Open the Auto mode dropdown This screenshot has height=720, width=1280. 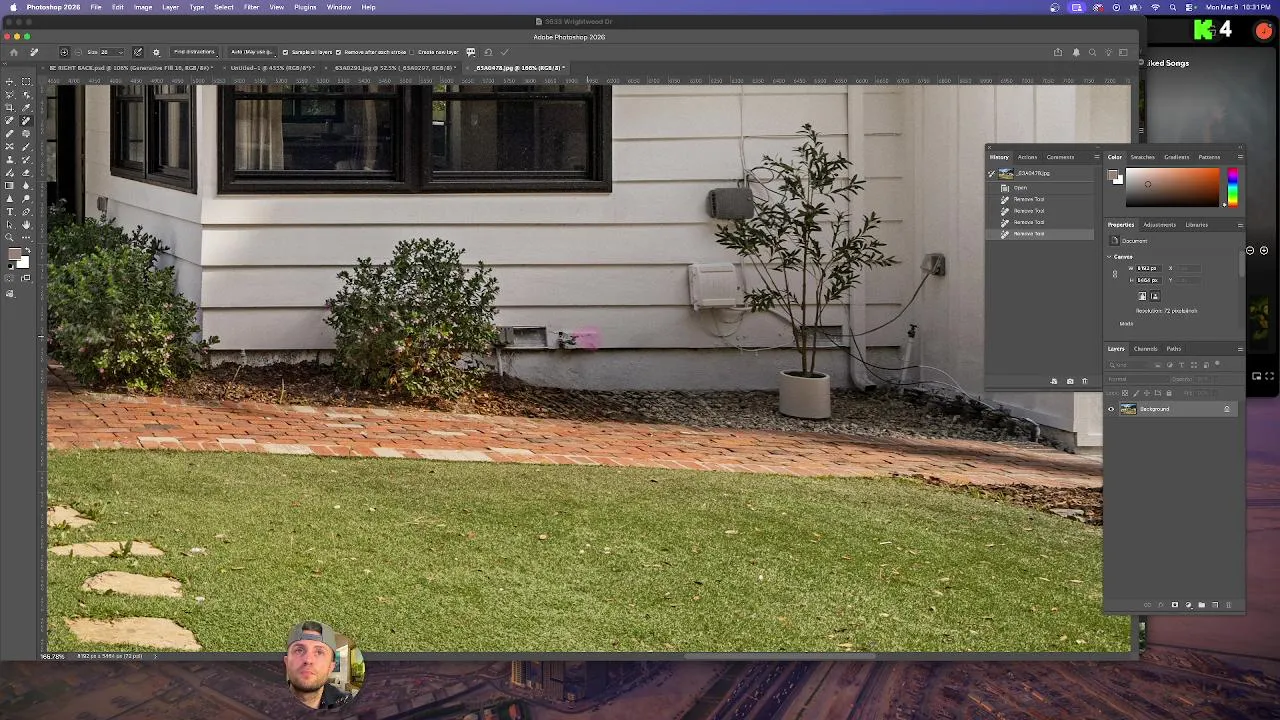point(253,52)
